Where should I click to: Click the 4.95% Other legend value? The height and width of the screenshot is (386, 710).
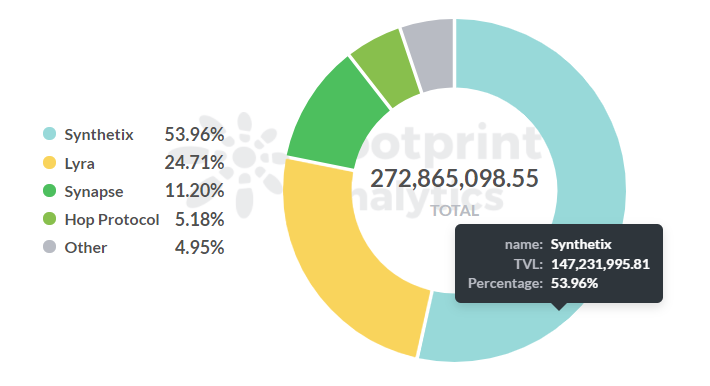coord(200,248)
